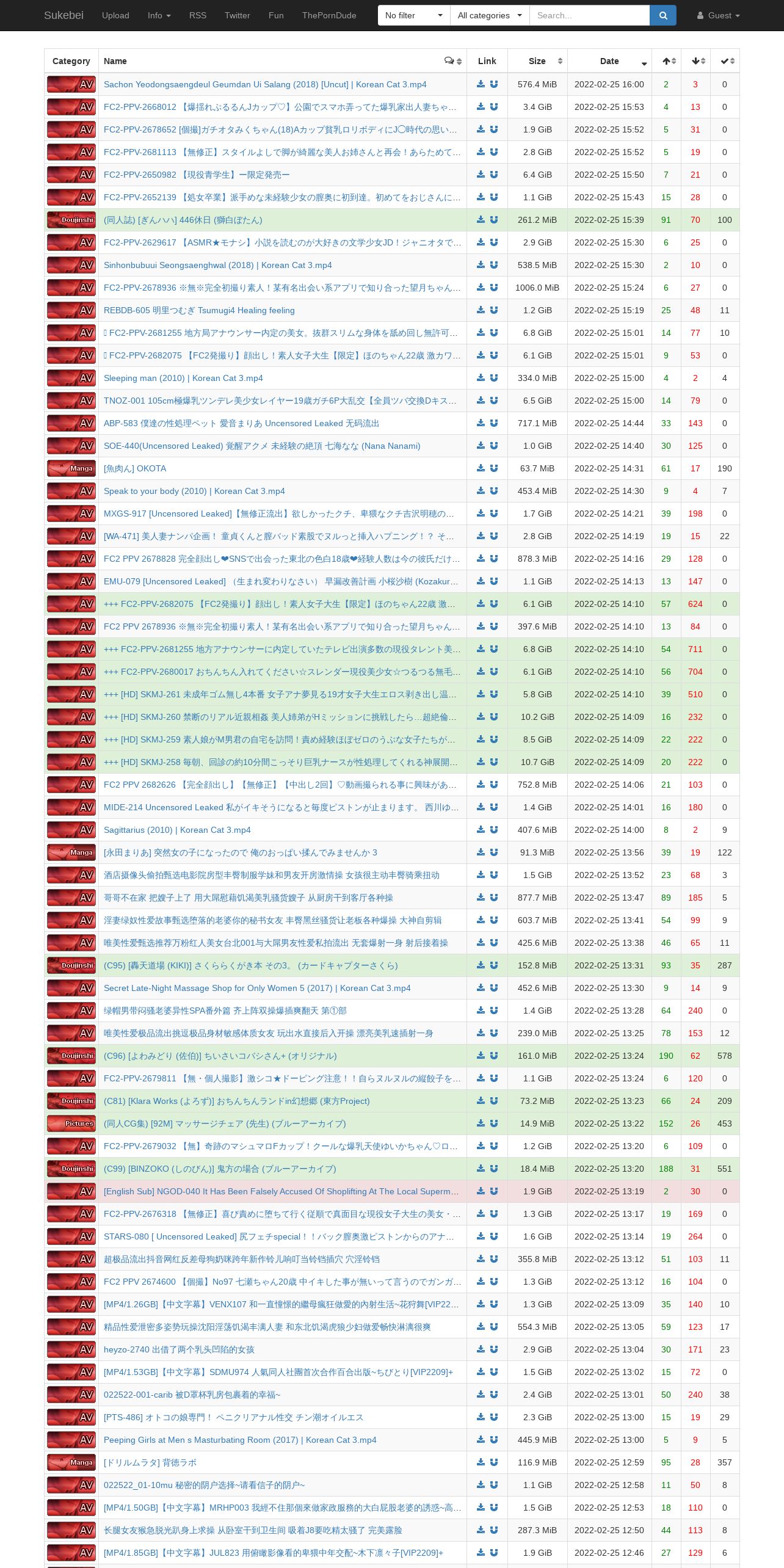Download torrent for Sachon Yeodongsaengdeul row
The width and height of the screenshot is (784, 1568).
(x=481, y=84)
